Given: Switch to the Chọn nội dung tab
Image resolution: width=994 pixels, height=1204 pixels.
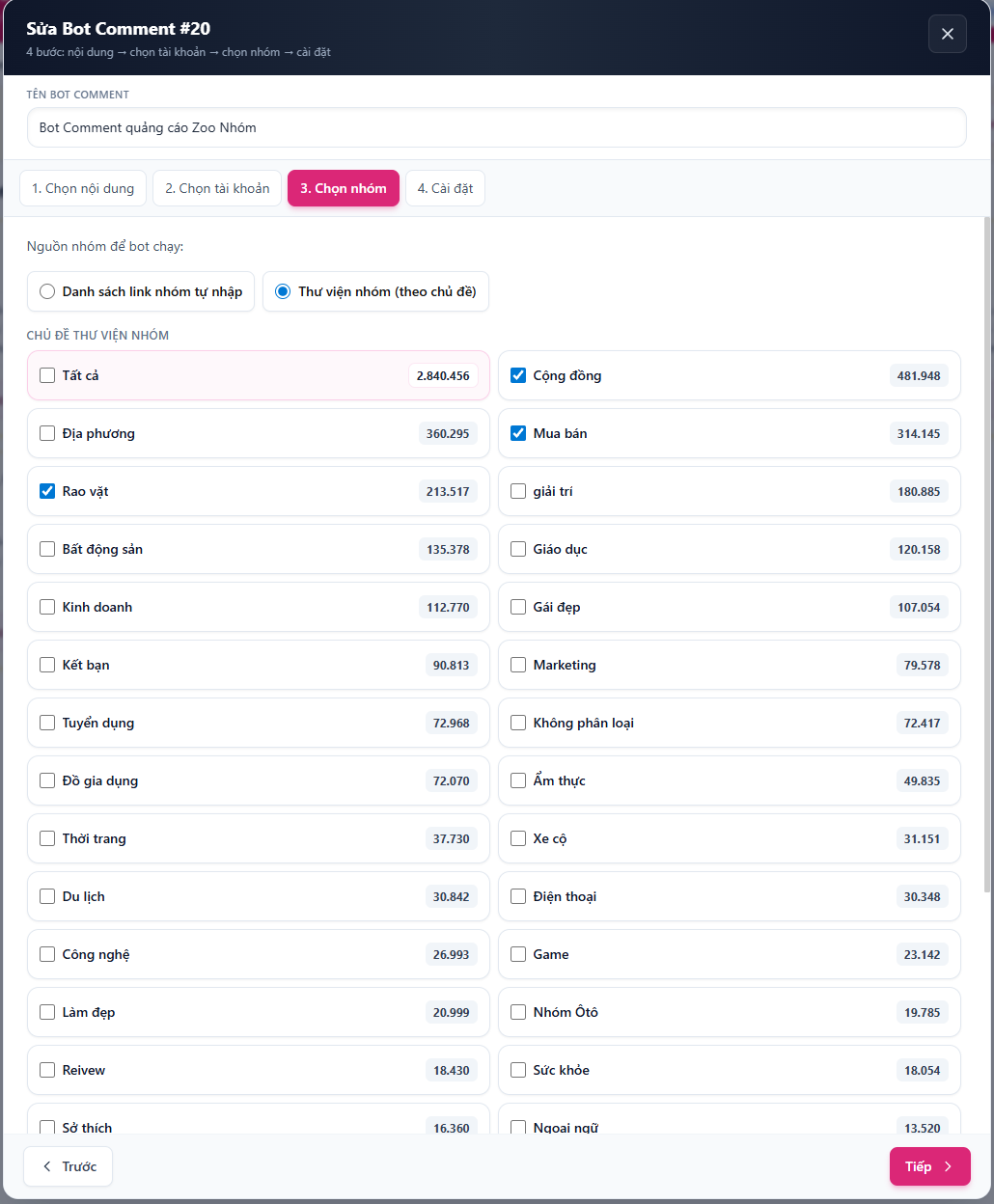Looking at the screenshot, I should (83, 188).
